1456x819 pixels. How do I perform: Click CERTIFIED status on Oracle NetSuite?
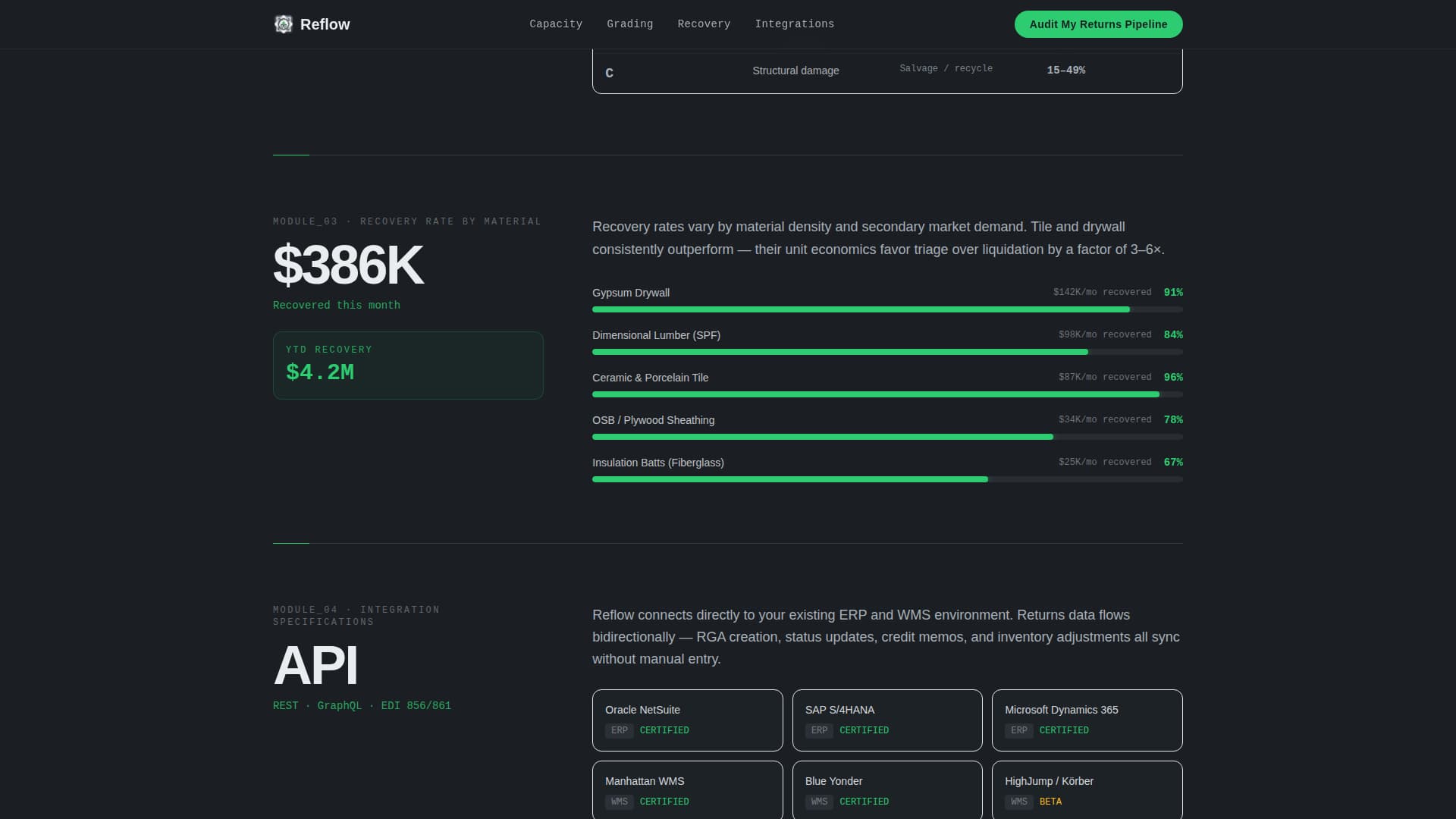tap(664, 730)
